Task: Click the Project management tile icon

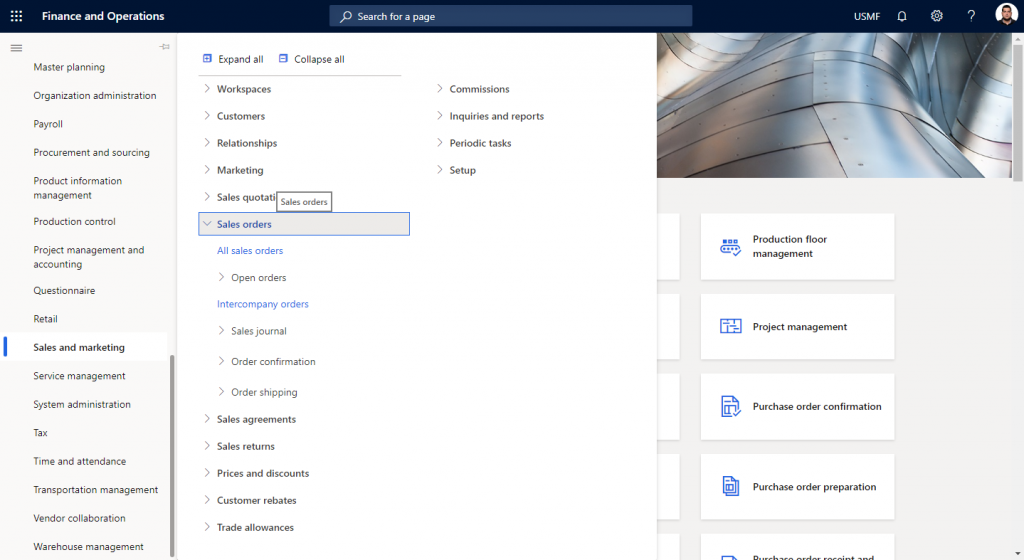Action: (x=730, y=326)
